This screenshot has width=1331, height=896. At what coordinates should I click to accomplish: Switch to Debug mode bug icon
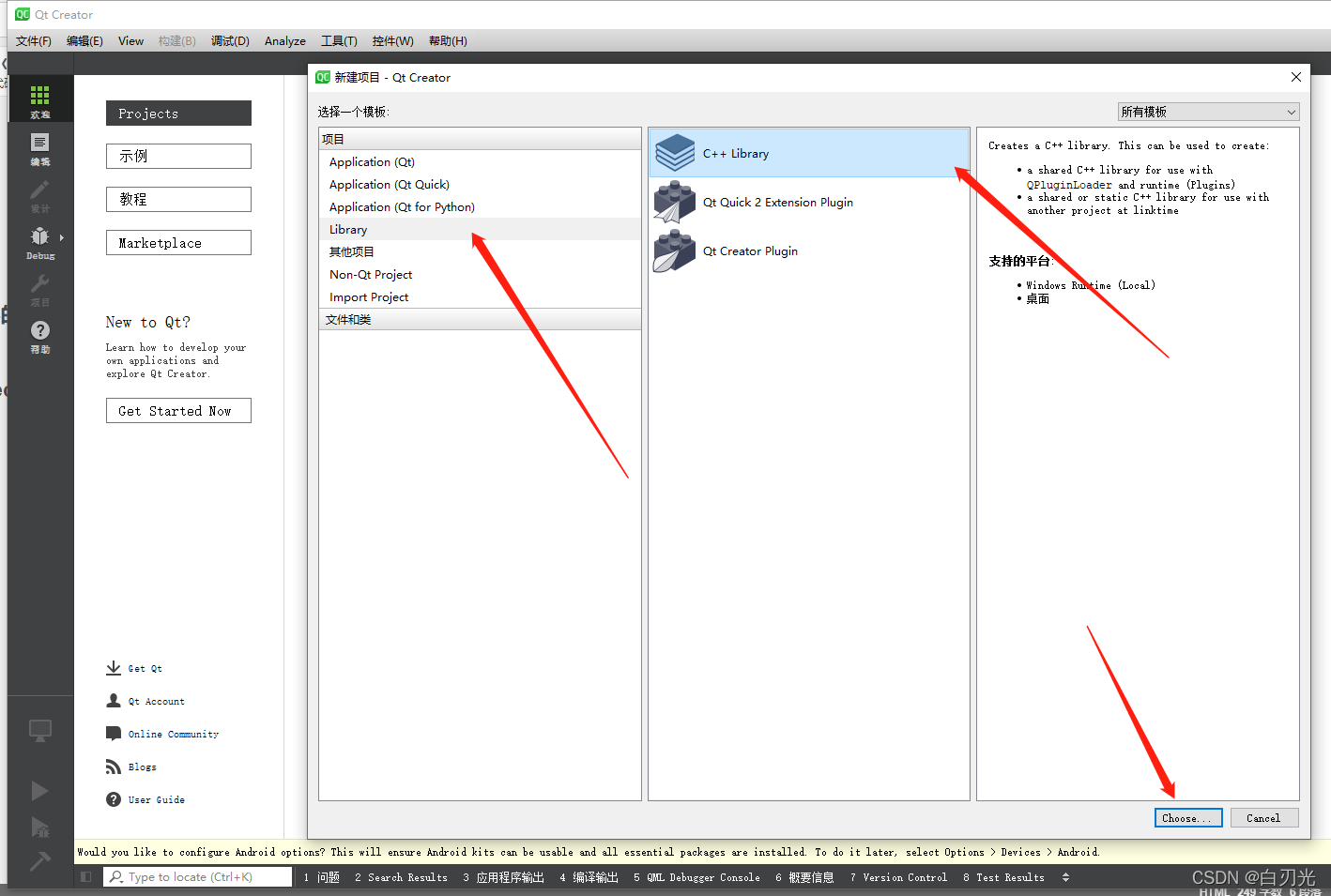[39, 236]
